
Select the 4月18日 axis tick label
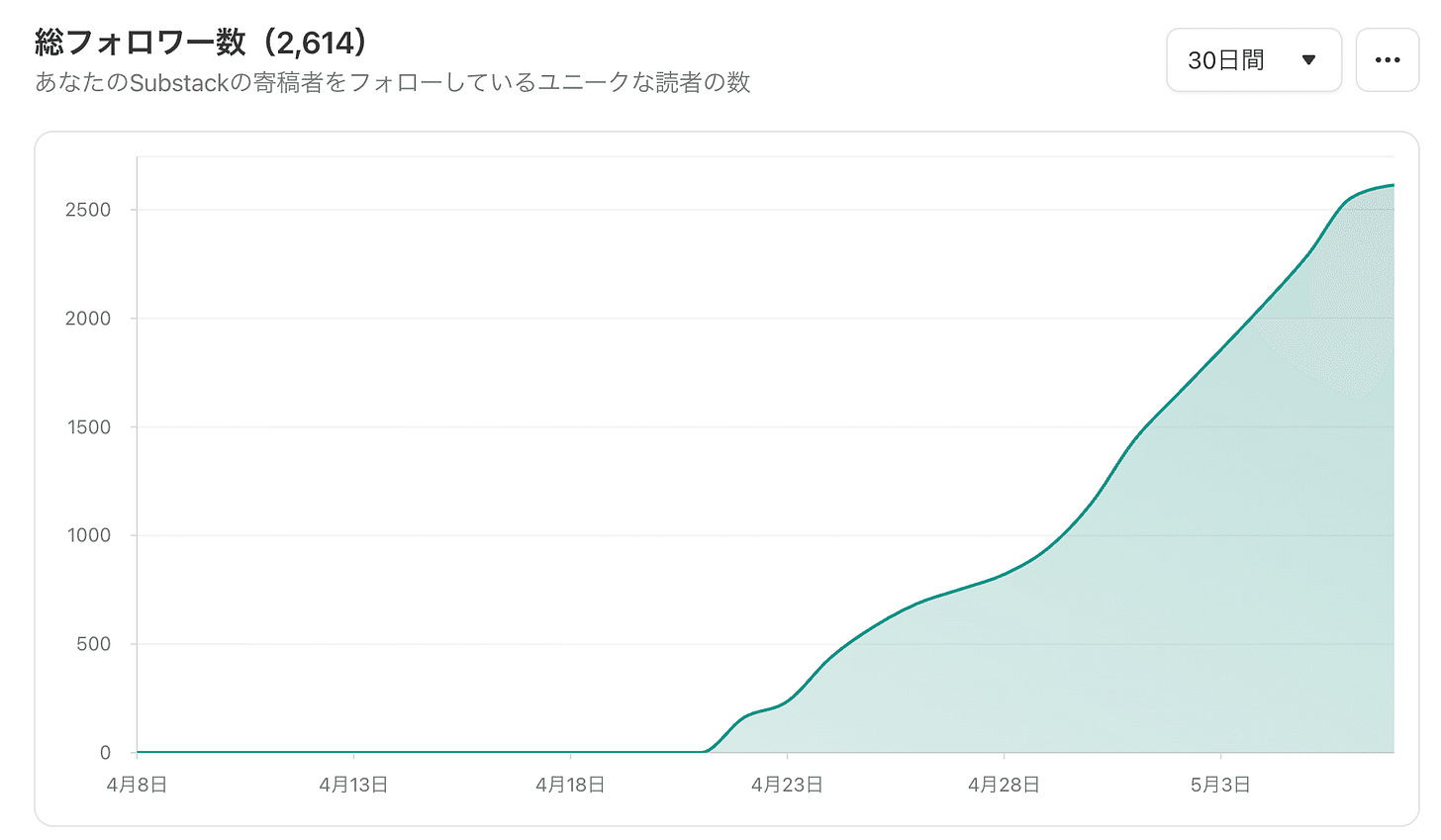(570, 785)
